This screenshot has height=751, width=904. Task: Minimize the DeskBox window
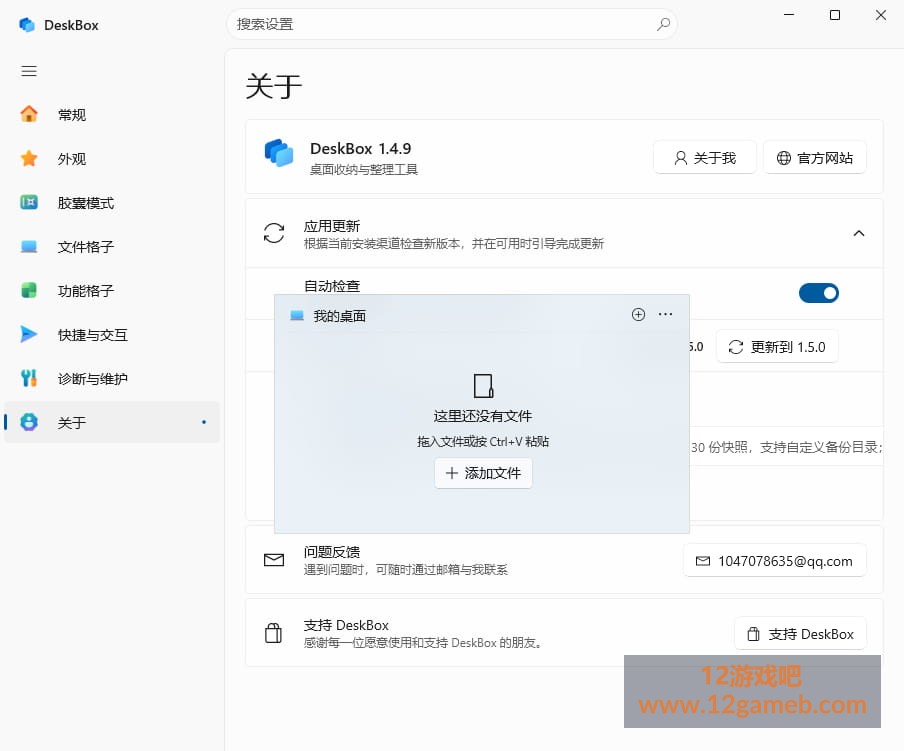coord(789,16)
